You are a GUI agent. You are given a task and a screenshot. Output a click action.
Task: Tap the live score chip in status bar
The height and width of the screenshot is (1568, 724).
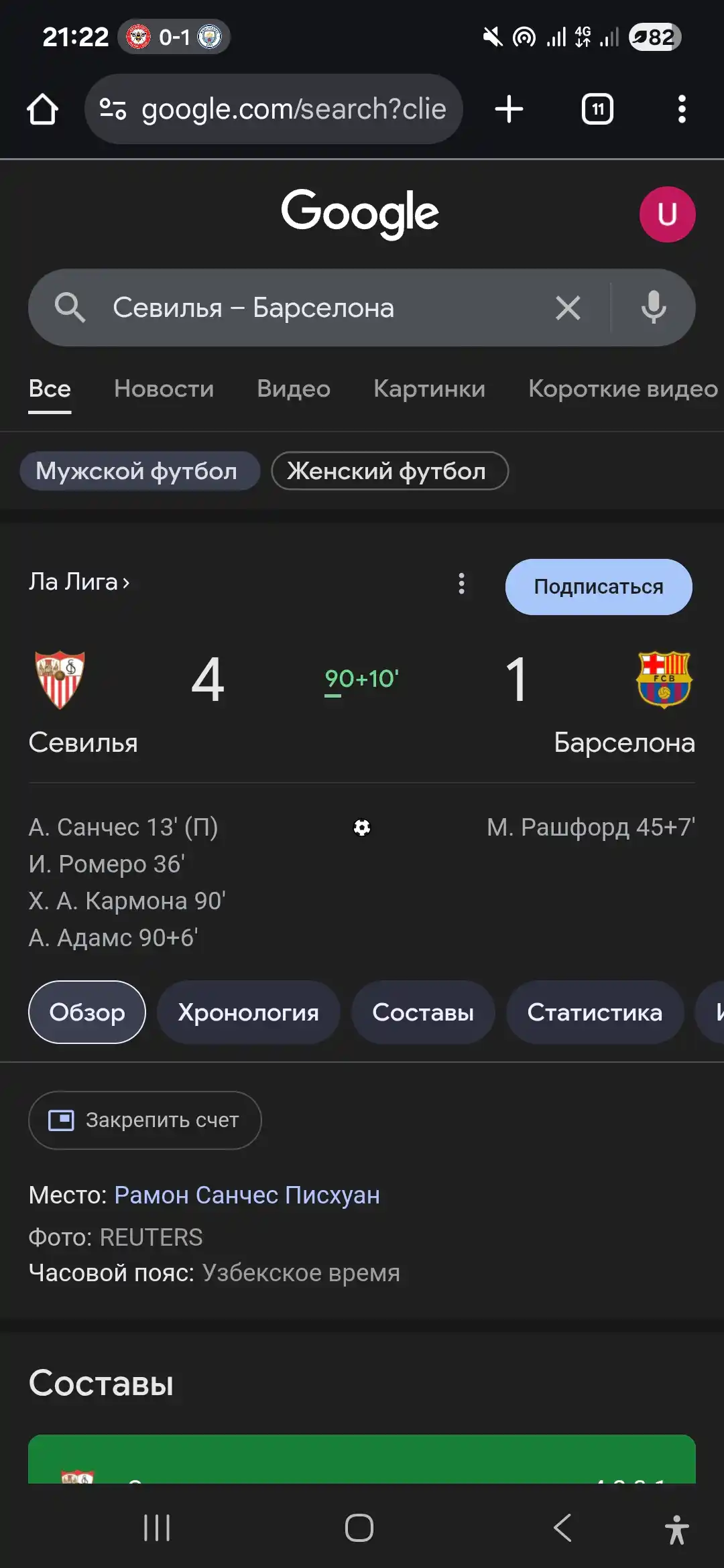[x=174, y=37]
